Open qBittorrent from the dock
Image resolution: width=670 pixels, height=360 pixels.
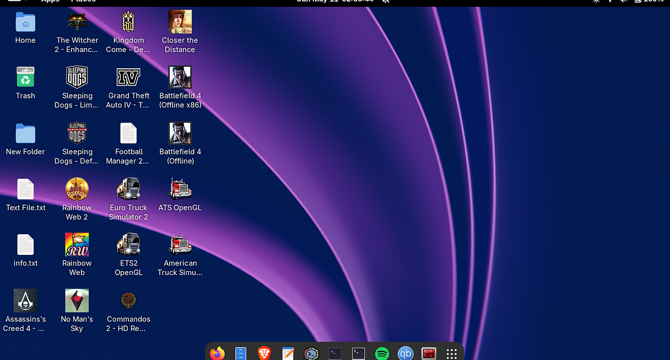coord(405,354)
